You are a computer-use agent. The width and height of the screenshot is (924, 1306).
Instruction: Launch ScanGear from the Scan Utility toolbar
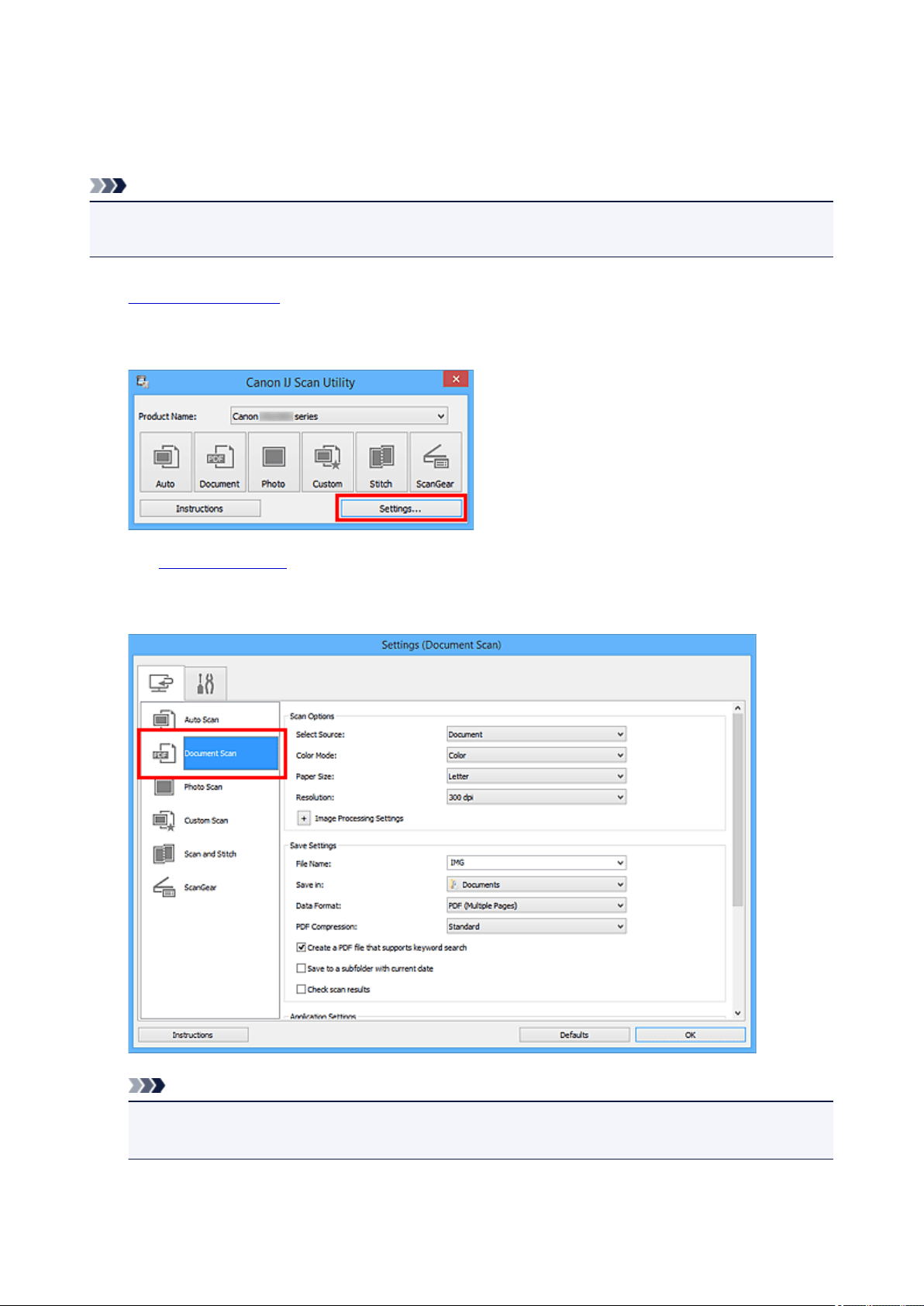point(435,462)
